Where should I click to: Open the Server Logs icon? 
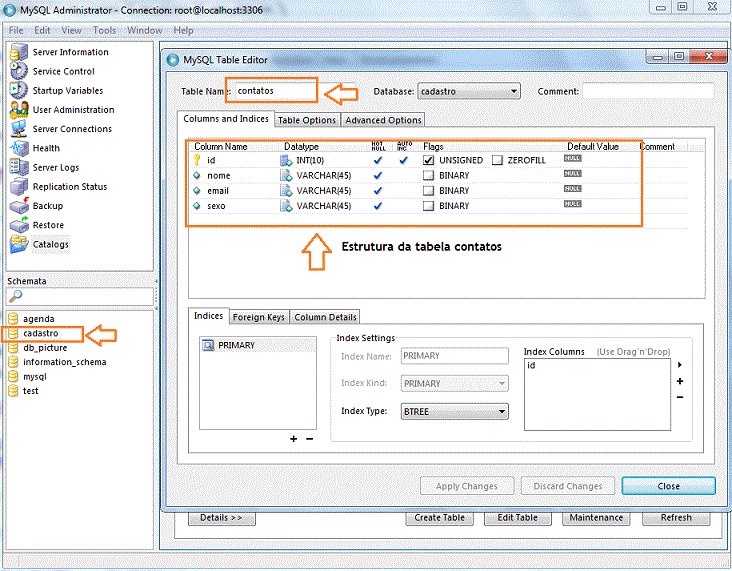pyautogui.click(x=19, y=167)
